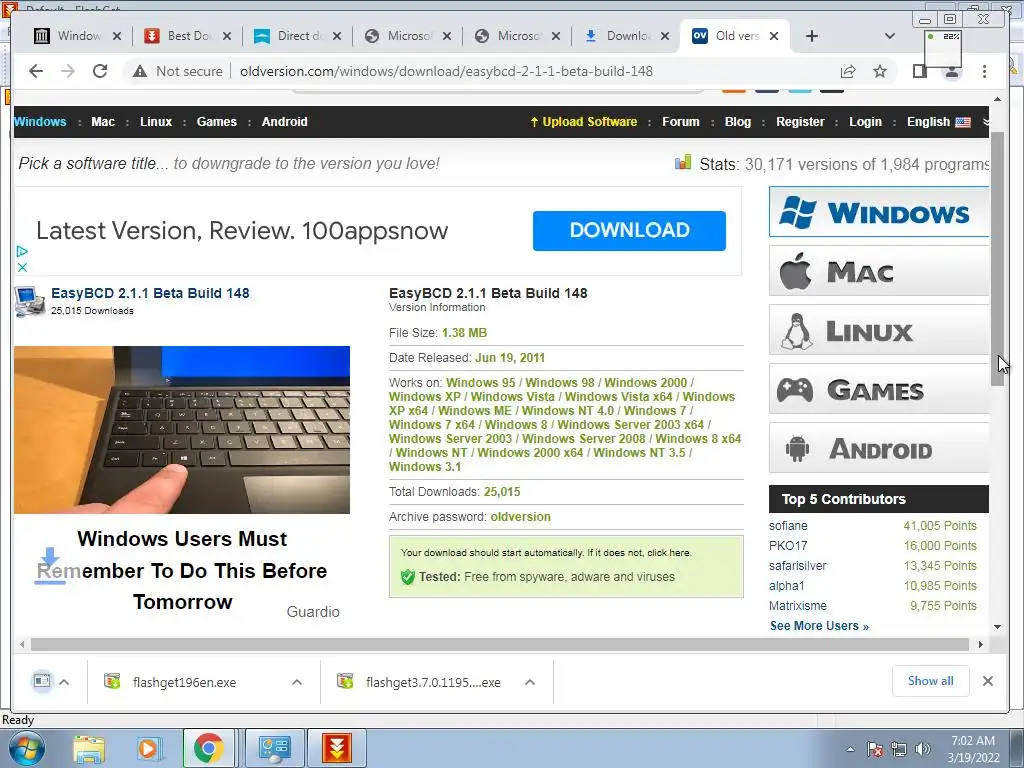1024x768 pixels.
Task: Close the first Windows tab
Action: [117, 36]
